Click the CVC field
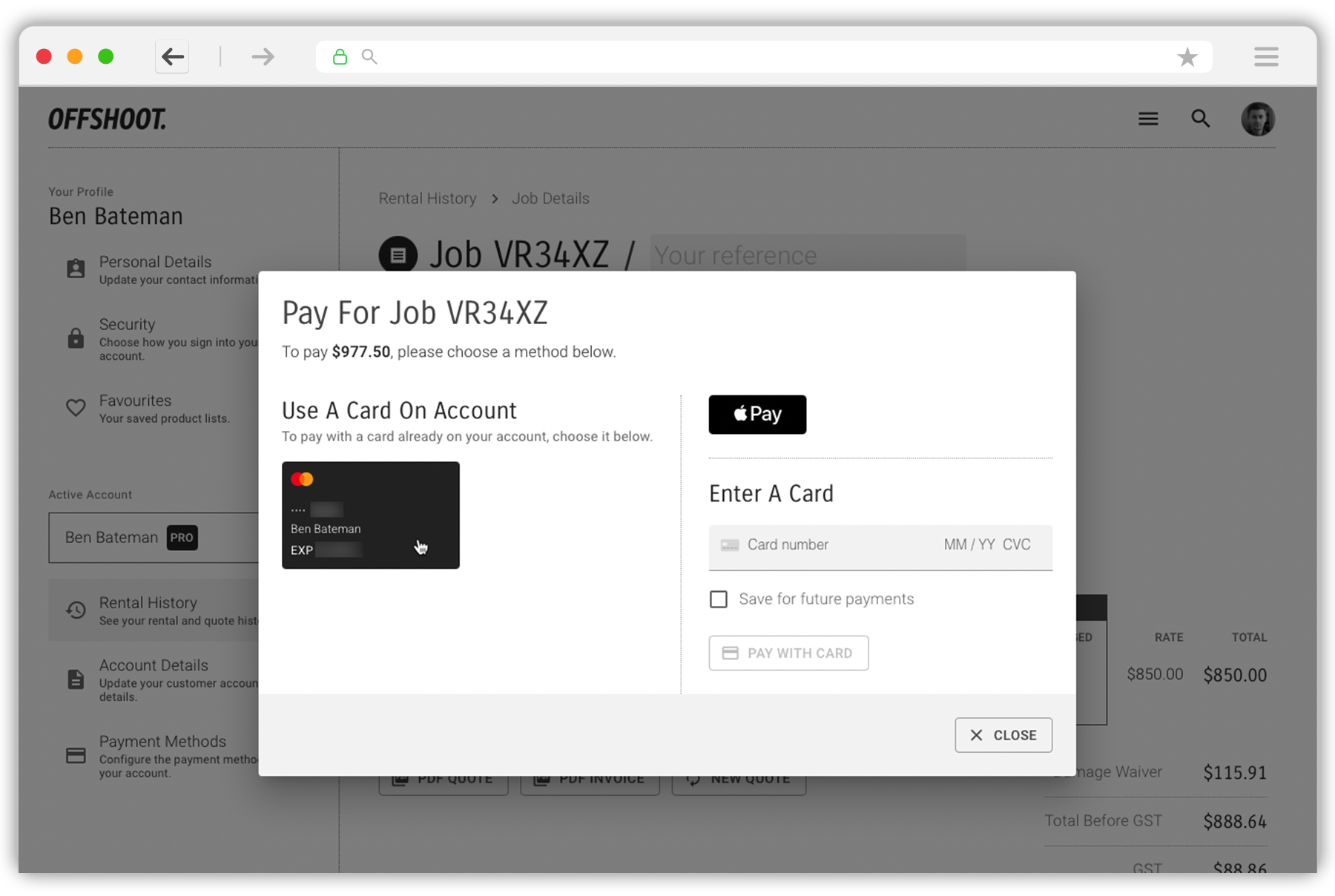Viewport: 1335px width, 896px height. pyautogui.click(x=1017, y=545)
